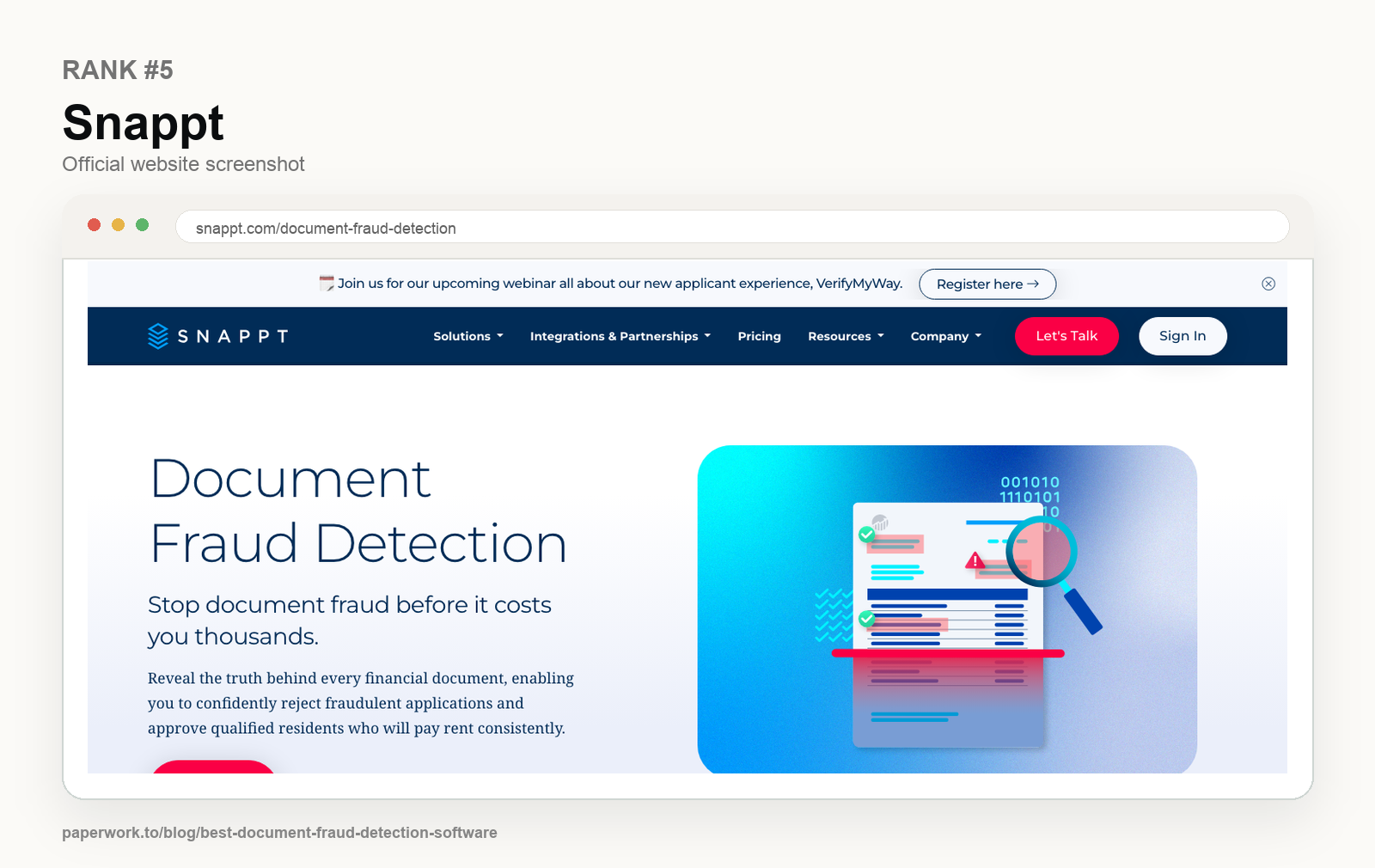Screen dimensions: 1375x868
Task: Click the red warning triangle on document
Action: (975, 560)
